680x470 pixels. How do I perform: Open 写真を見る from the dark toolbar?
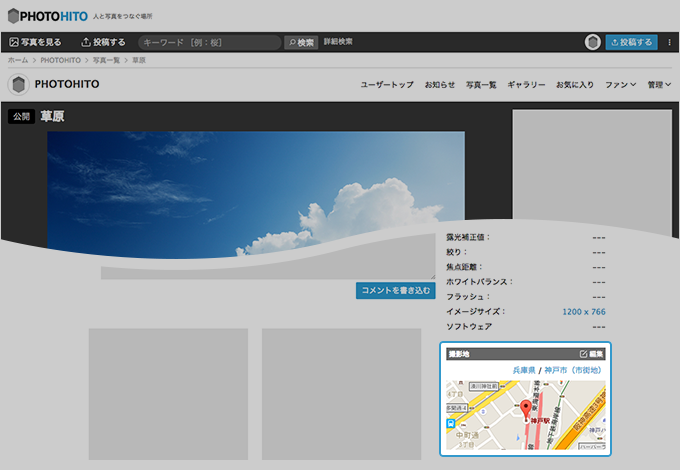click(36, 42)
